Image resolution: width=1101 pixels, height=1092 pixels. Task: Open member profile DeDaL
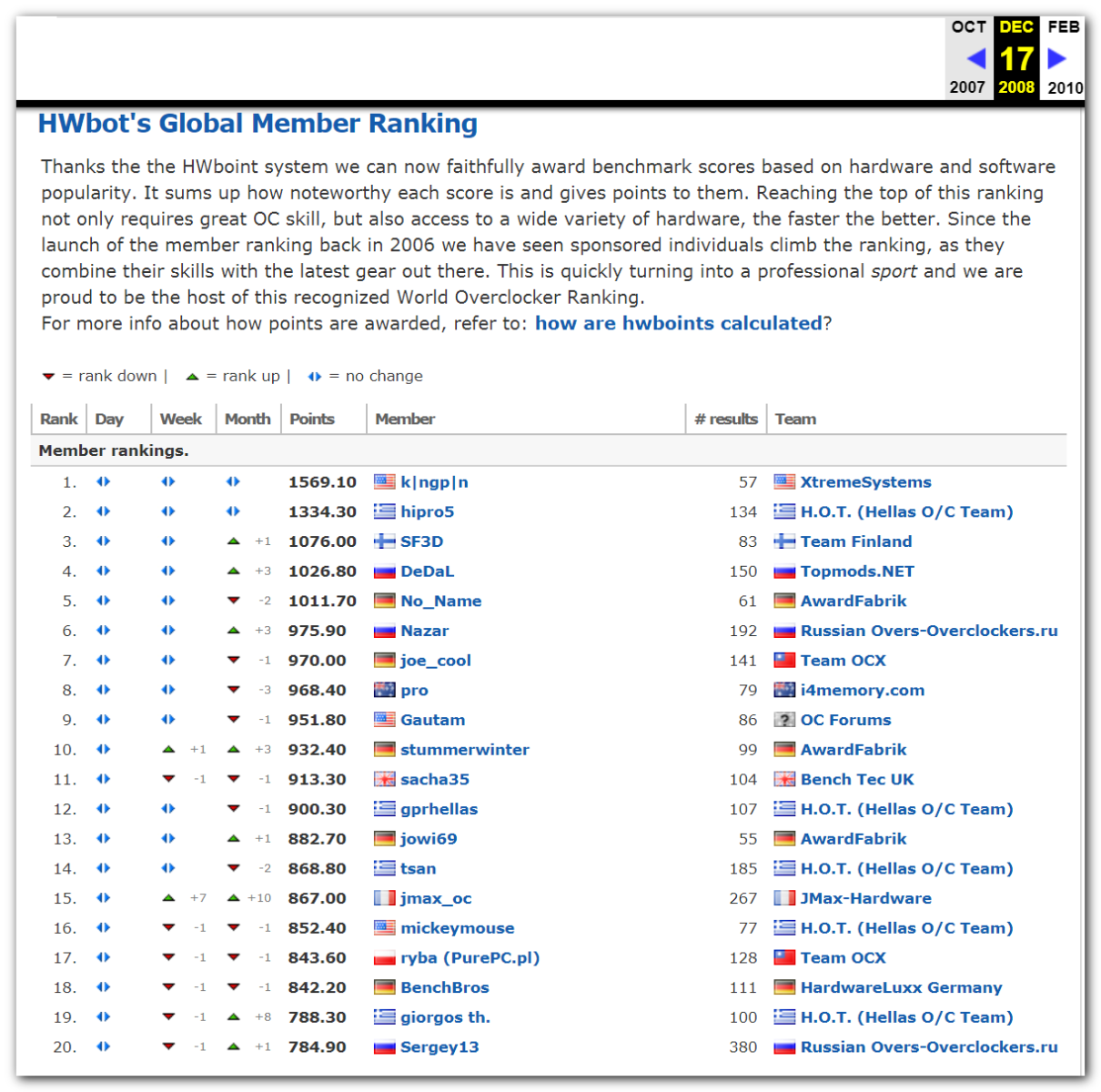click(427, 571)
